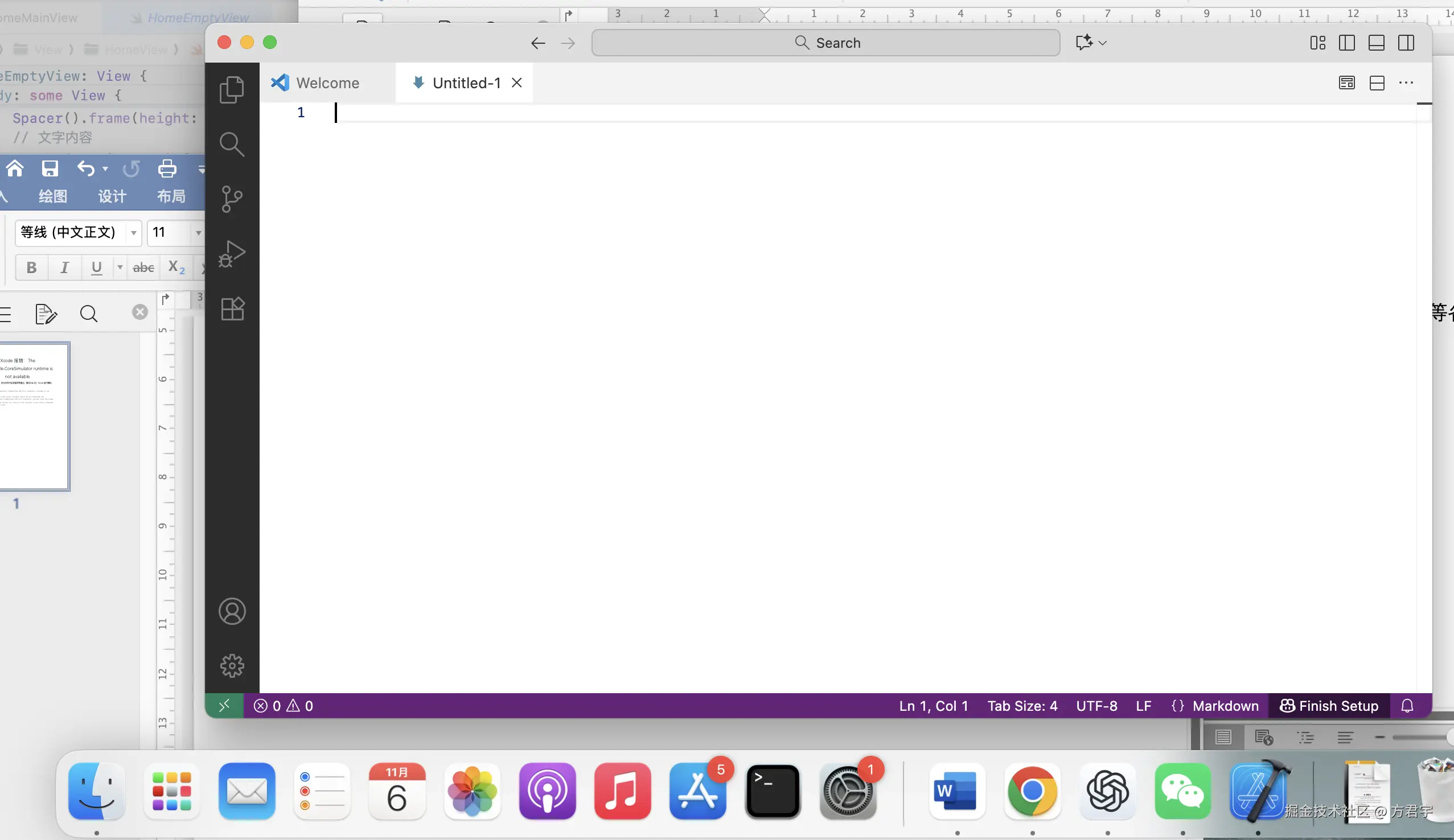Open the Manage gear menu
Viewport: 1454px width, 840px height.
pyautogui.click(x=232, y=666)
